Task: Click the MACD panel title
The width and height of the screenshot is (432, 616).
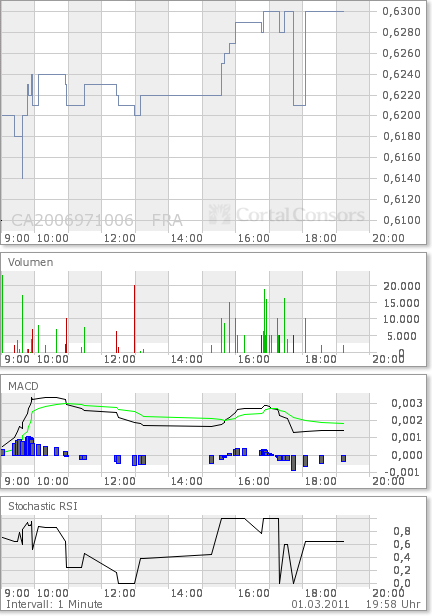Action: 23,386
